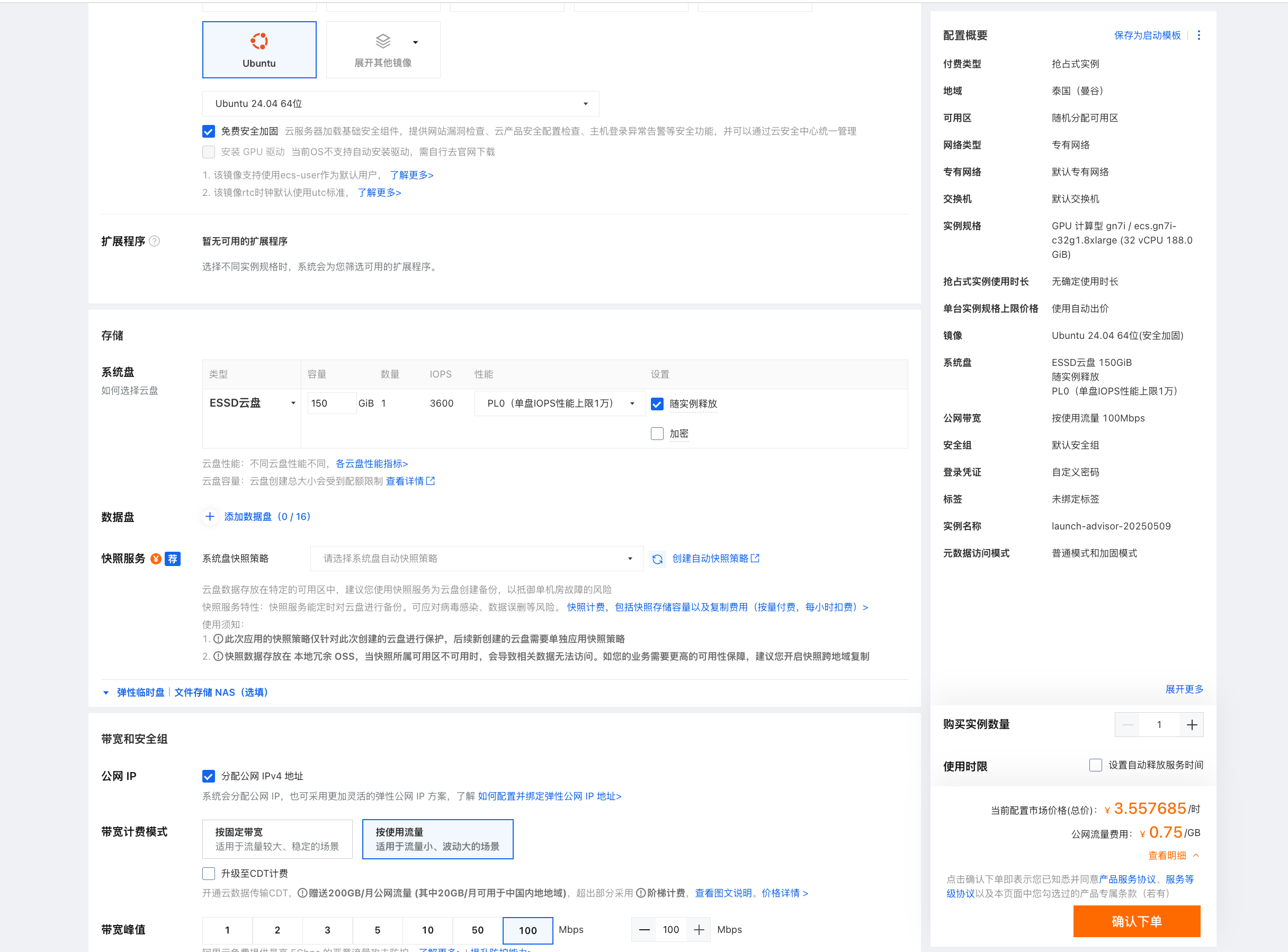The width and height of the screenshot is (1288, 952).
Task: Click the plus icon to add data disk
Action: (x=210, y=516)
